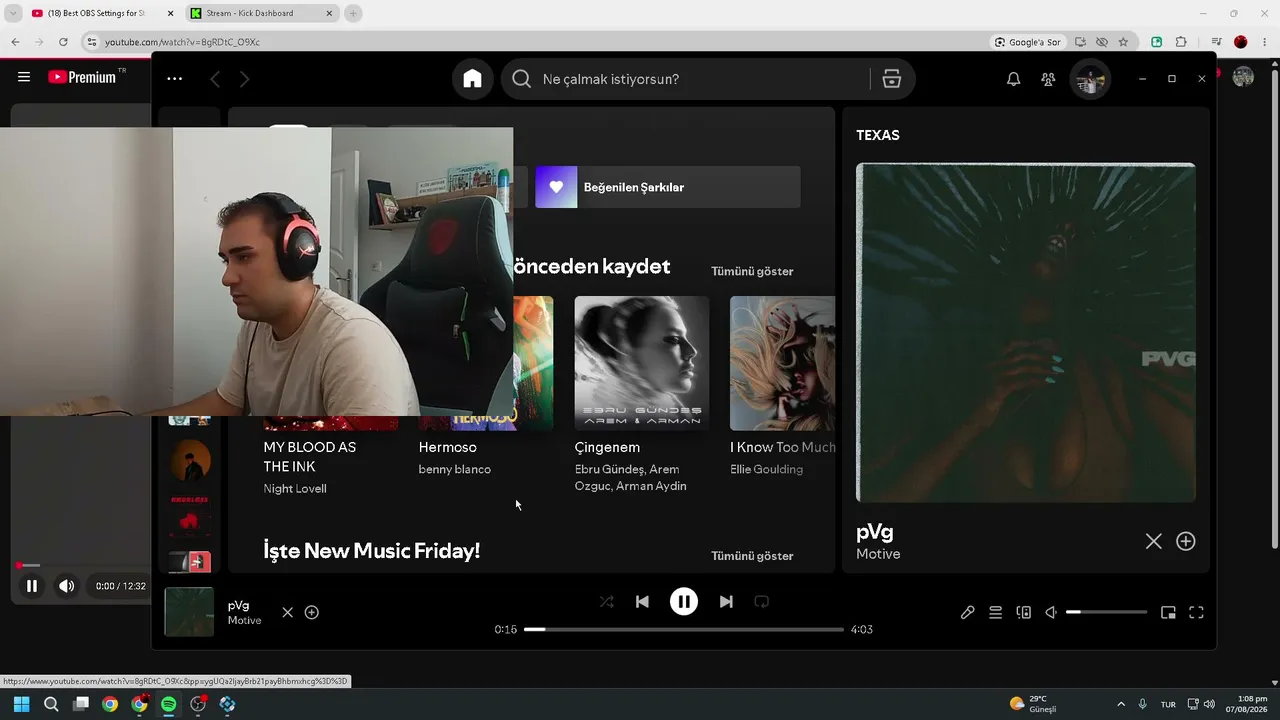
Task: Show lyrics with the microphone icon
Action: [967, 613]
